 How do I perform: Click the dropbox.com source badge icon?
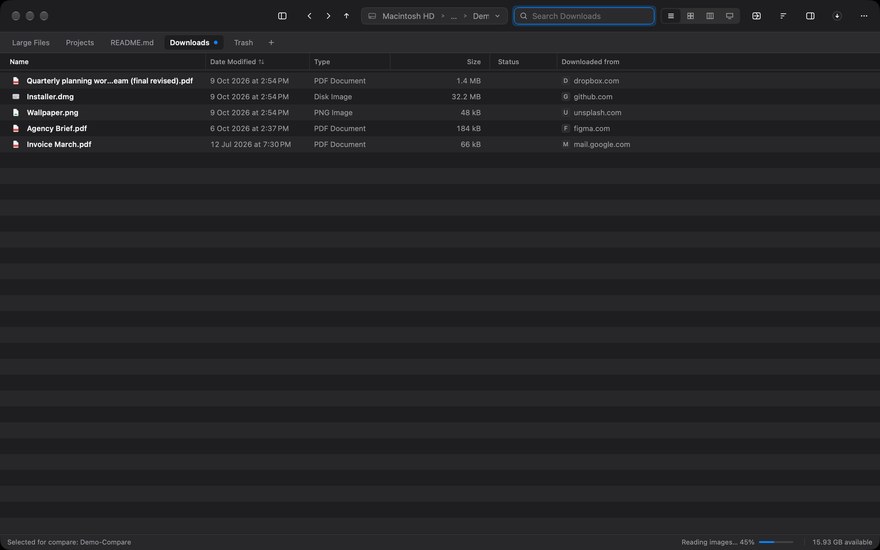(x=566, y=81)
